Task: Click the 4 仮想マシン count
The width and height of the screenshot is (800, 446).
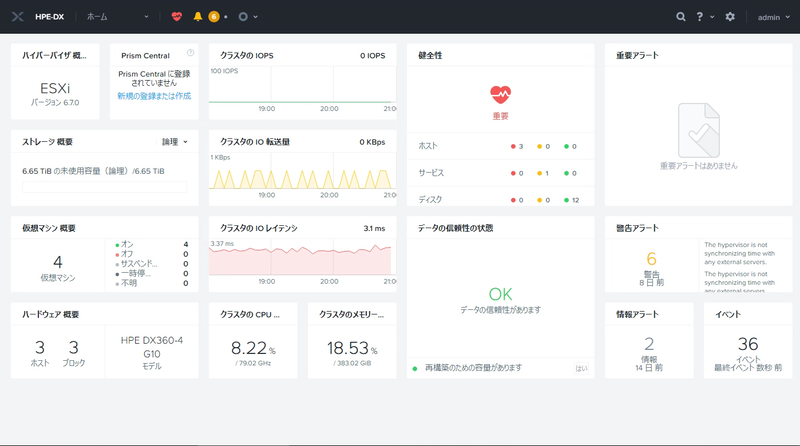Action: click(x=57, y=261)
